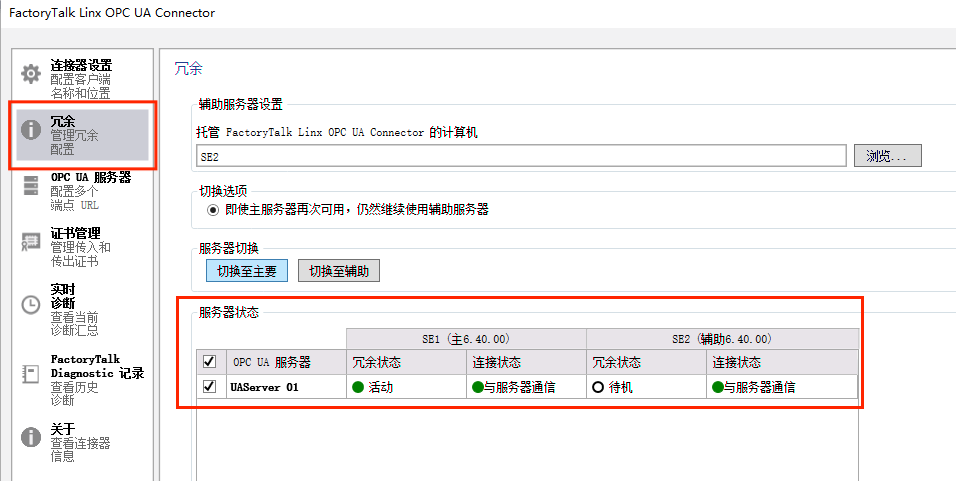Screen dimensions: 956x482
Task: Click 切换至辅助 button
Action: tap(338, 271)
